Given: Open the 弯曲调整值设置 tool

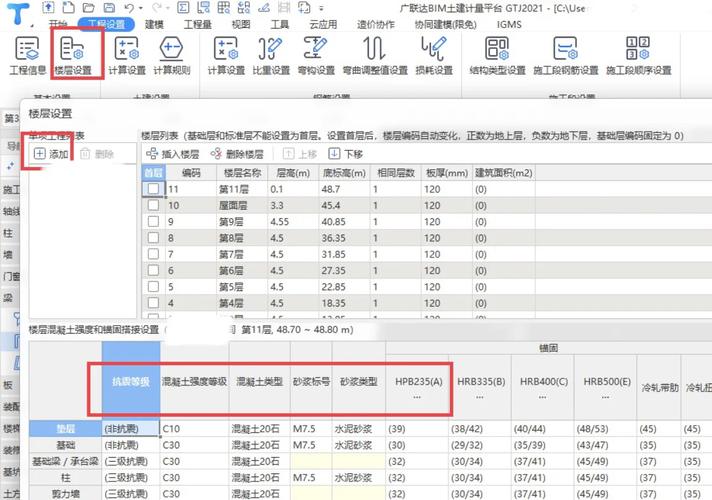Looking at the screenshot, I should [375, 55].
